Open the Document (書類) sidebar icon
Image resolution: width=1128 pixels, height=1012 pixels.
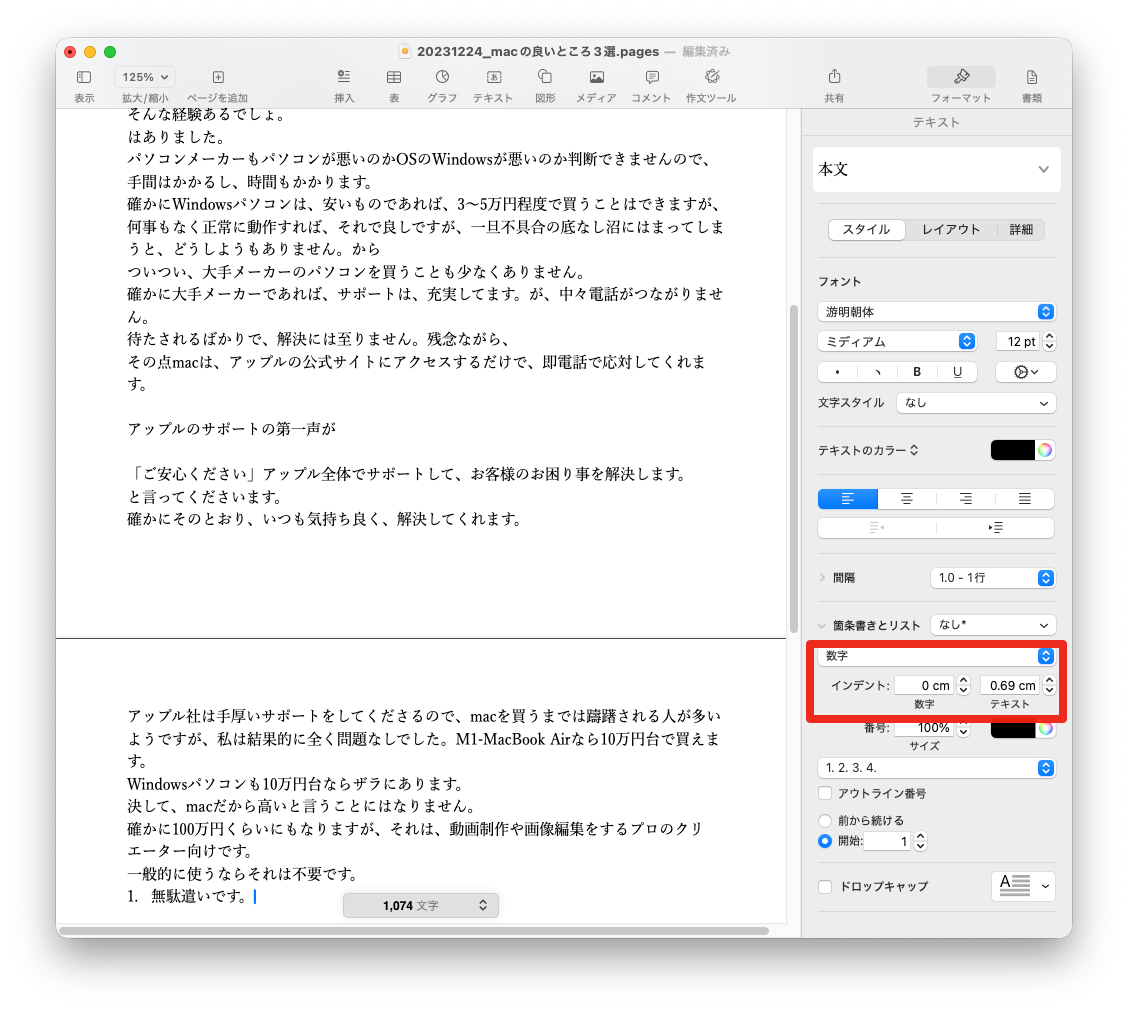(1031, 77)
